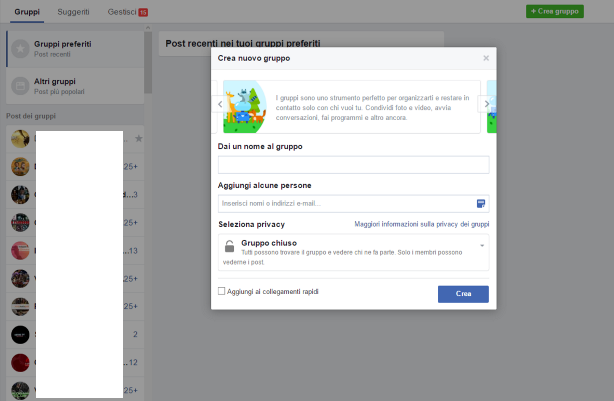Click the Post recenti nei tuoi gruppi preferiti heading

[x=243, y=43]
